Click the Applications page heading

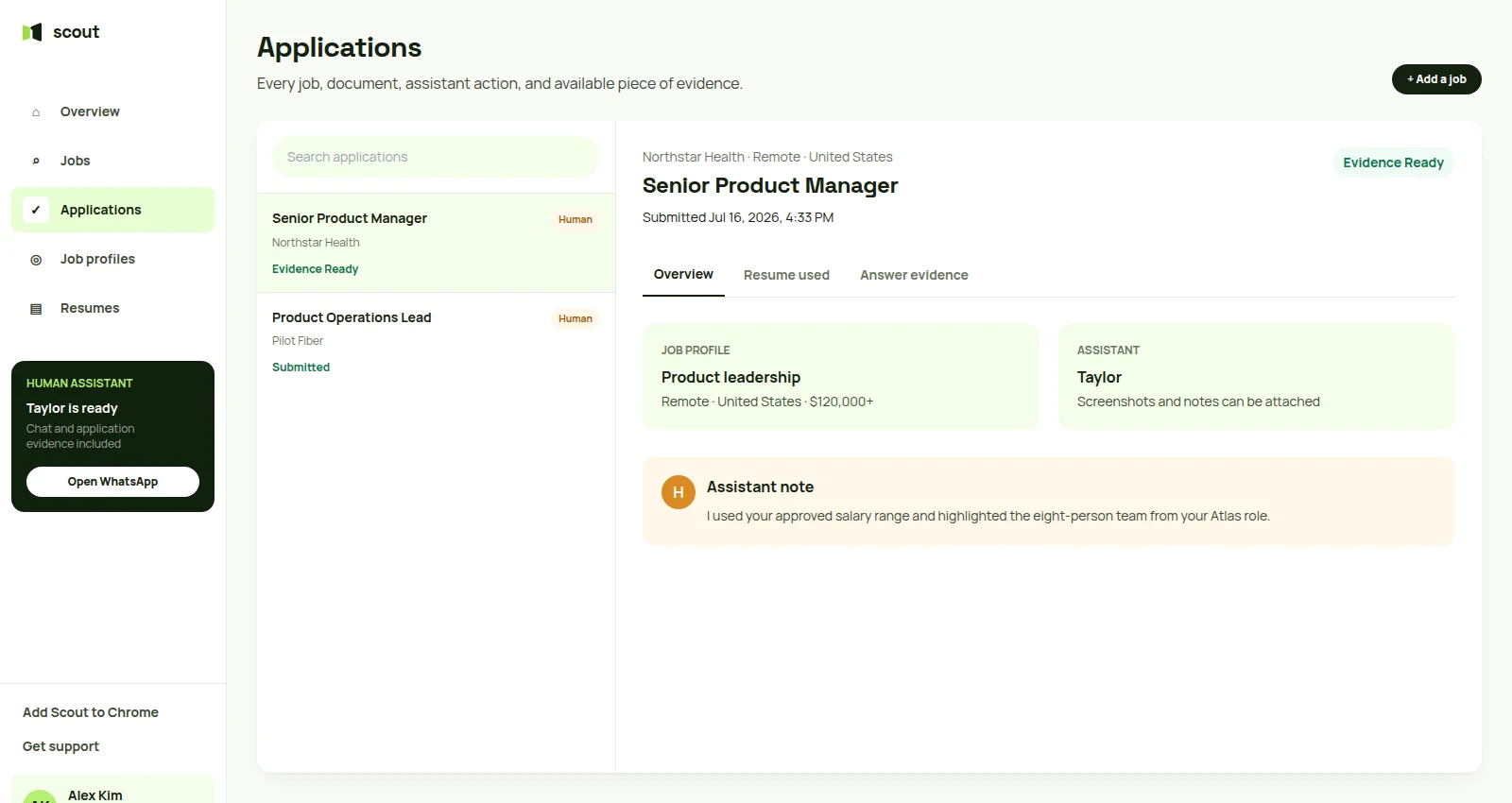[x=339, y=47]
